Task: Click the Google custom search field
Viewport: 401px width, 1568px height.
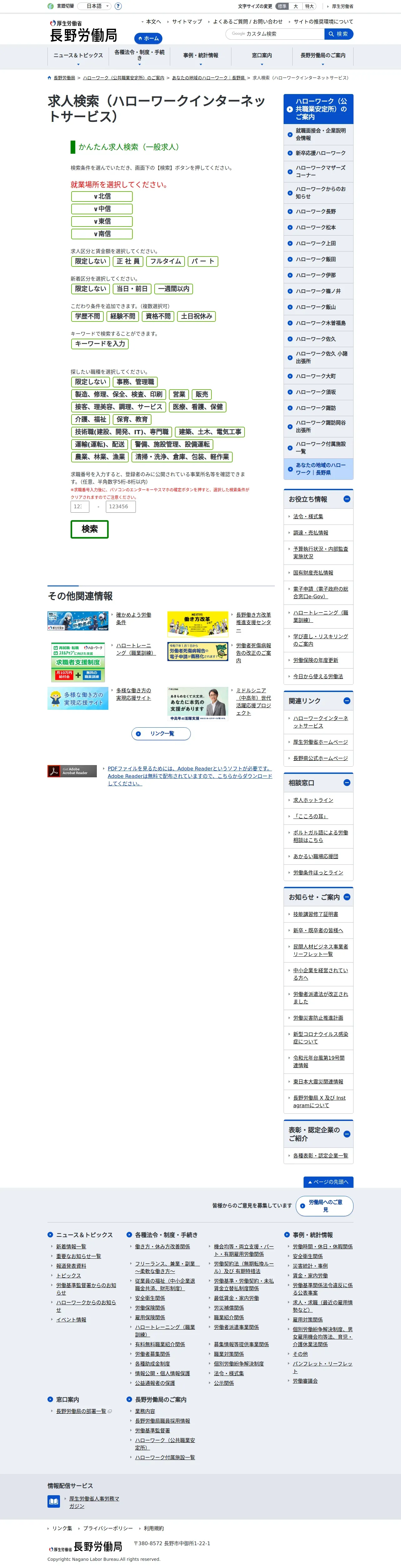Action: pos(275,33)
